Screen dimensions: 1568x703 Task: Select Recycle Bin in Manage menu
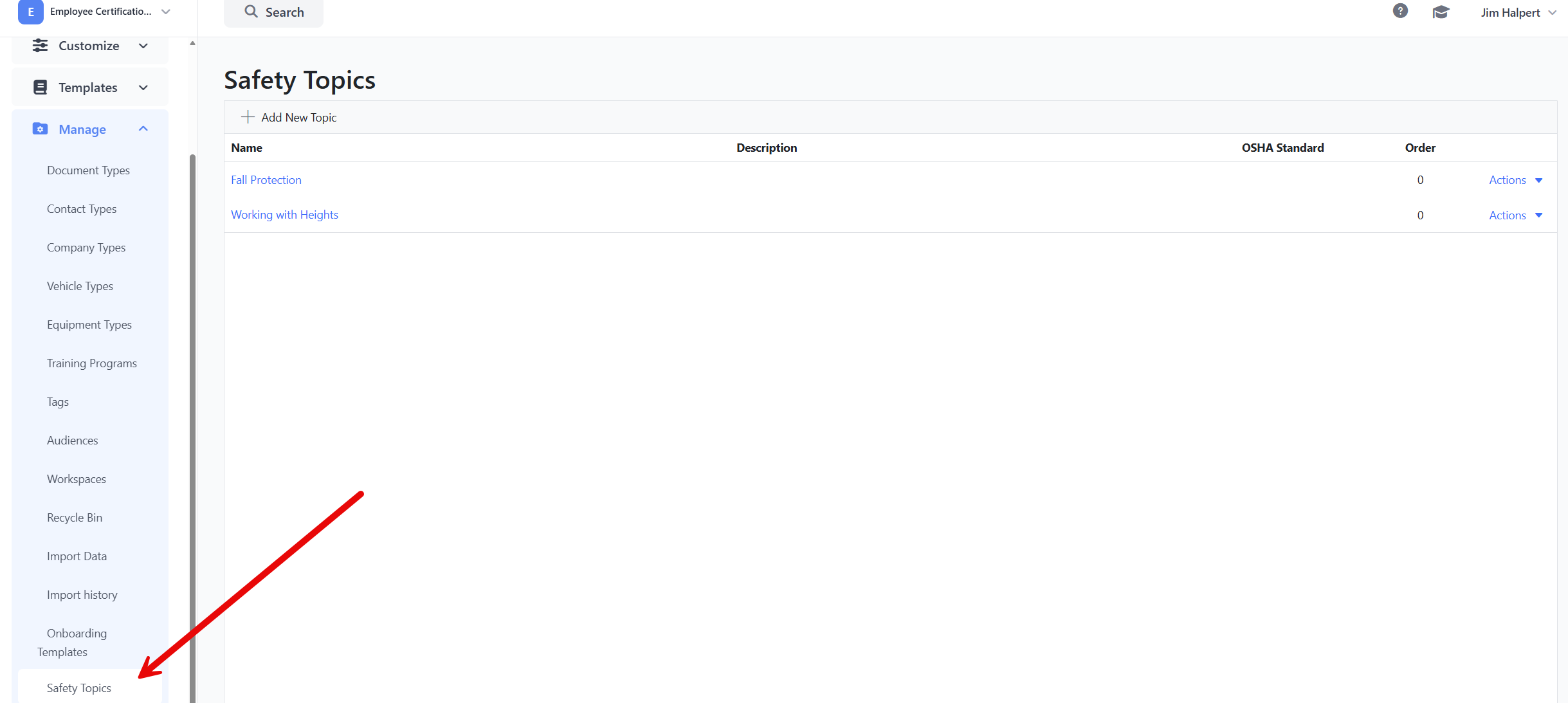tap(75, 518)
